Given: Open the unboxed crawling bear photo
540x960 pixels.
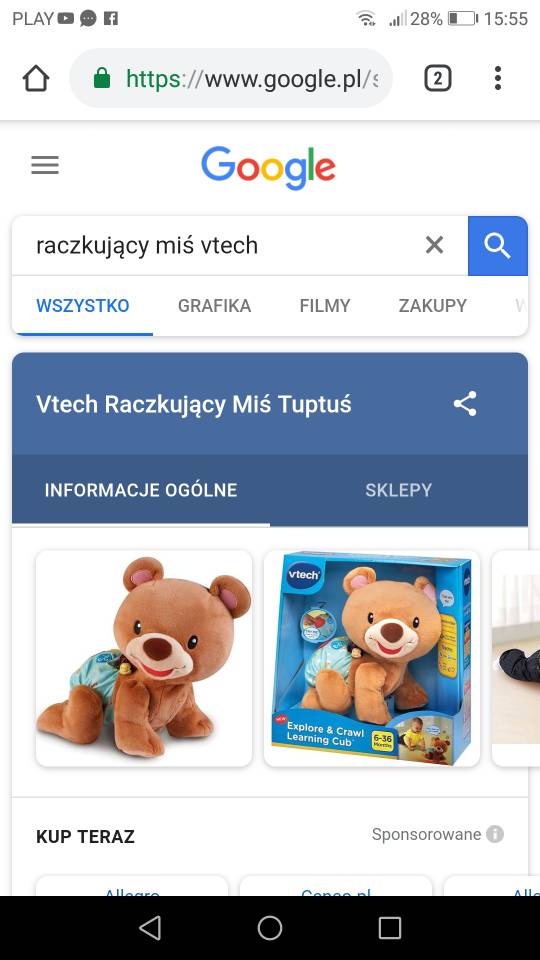Looking at the screenshot, I should [144, 658].
